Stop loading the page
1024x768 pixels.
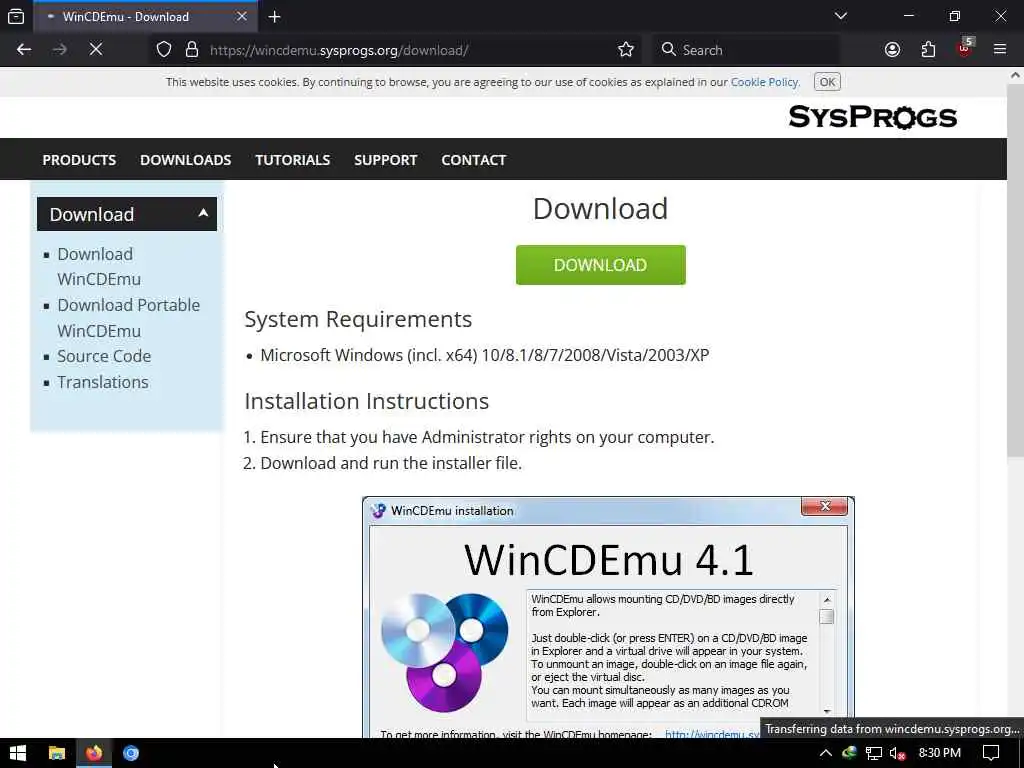(96, 50)
